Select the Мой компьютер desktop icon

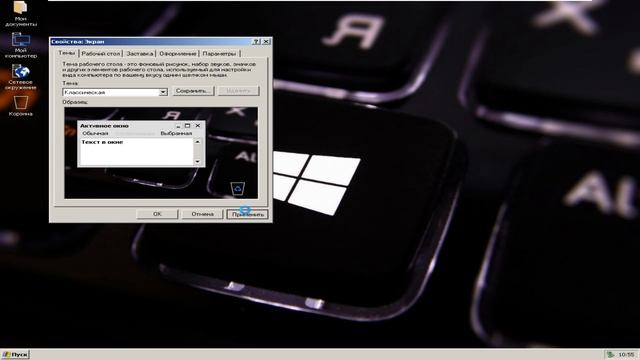tap(20, 45)
